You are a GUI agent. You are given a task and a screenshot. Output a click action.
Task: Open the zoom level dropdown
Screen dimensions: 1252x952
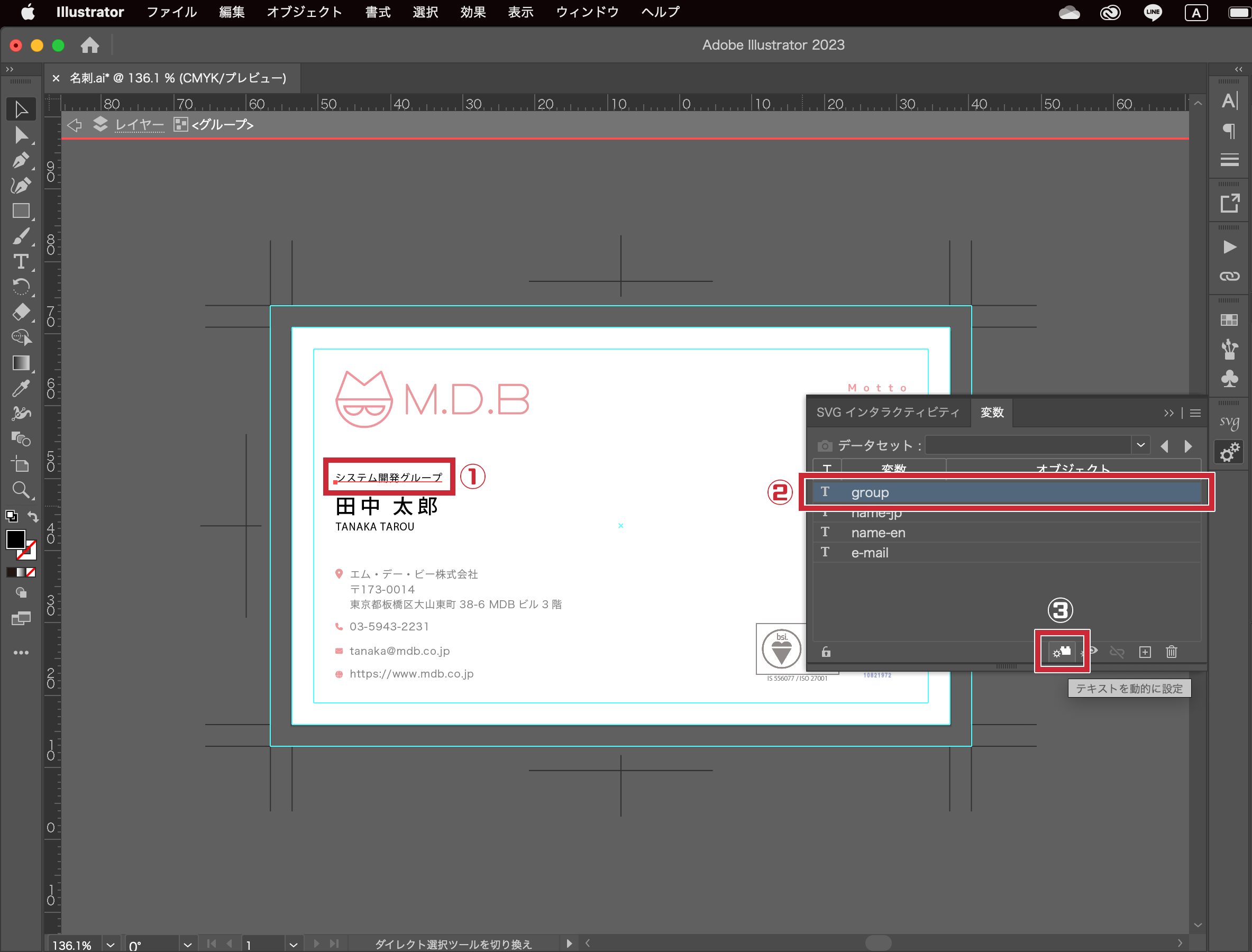pyautogui.click(x=111, y=945)
